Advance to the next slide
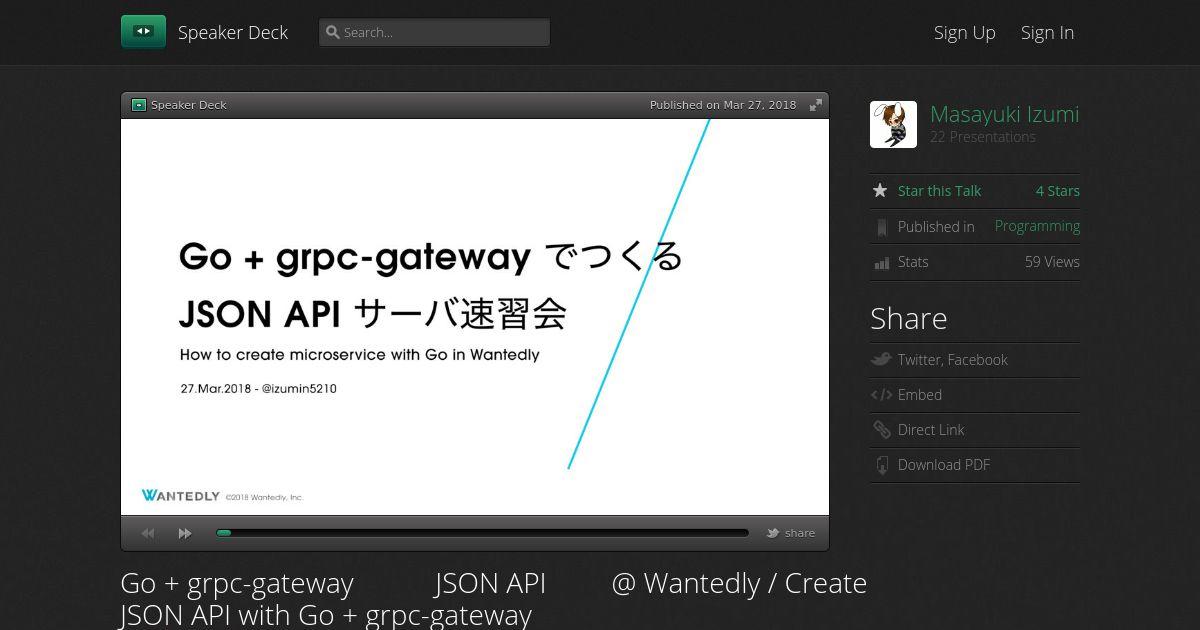This screenshot has width=1200, height=630. pyautogui.click(x=185, y=534)
